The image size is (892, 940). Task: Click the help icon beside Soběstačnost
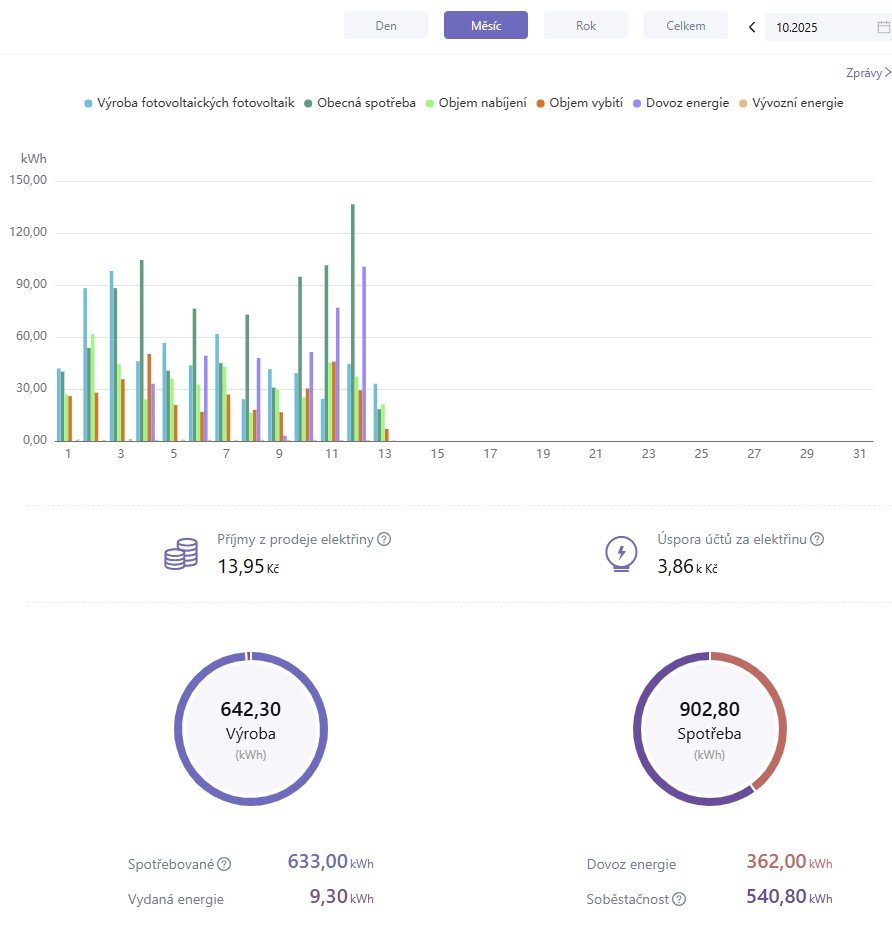pyautogui.click(x=679, y=899)
